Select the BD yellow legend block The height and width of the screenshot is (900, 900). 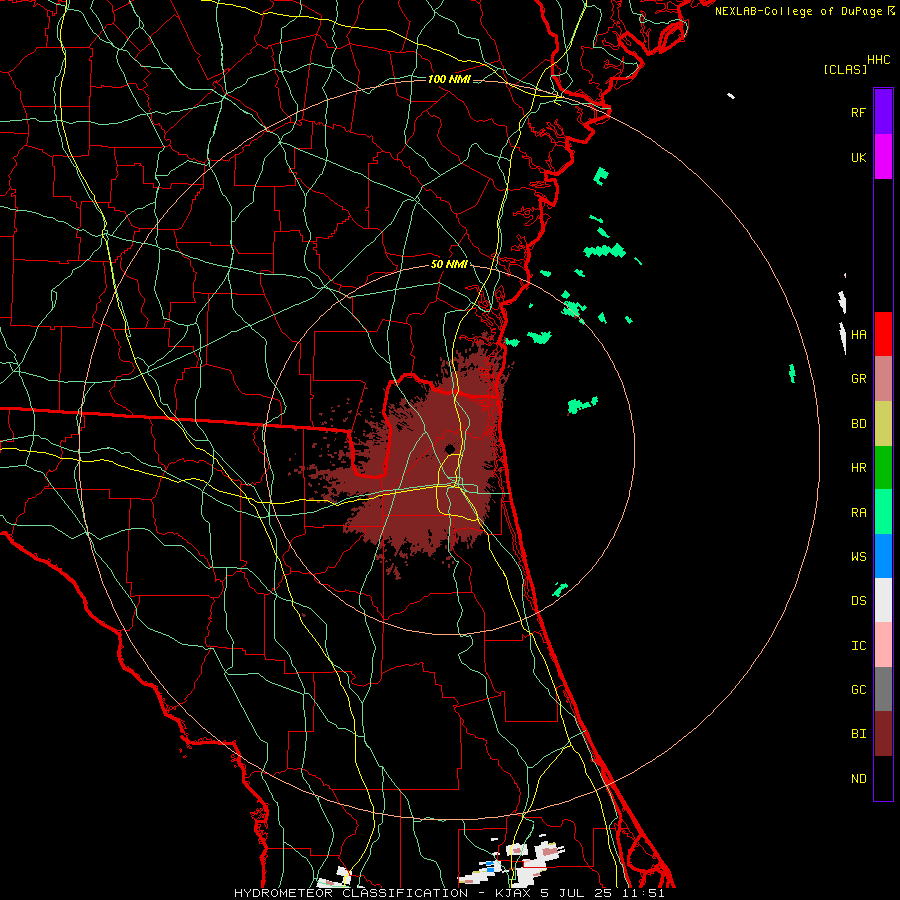pos(883,423)
